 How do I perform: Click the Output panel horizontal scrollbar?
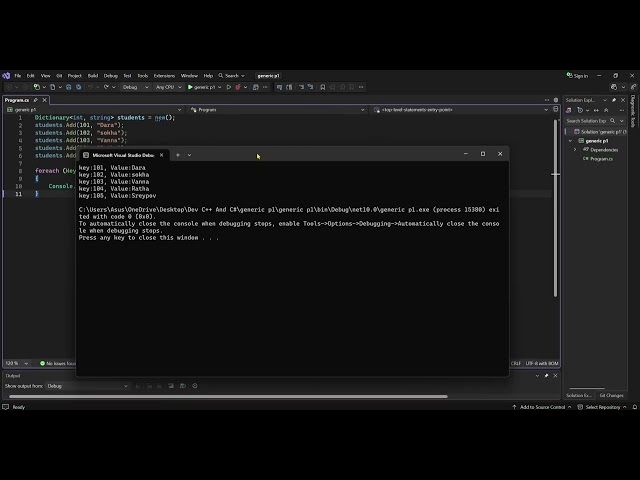click(x=228, y=396)
